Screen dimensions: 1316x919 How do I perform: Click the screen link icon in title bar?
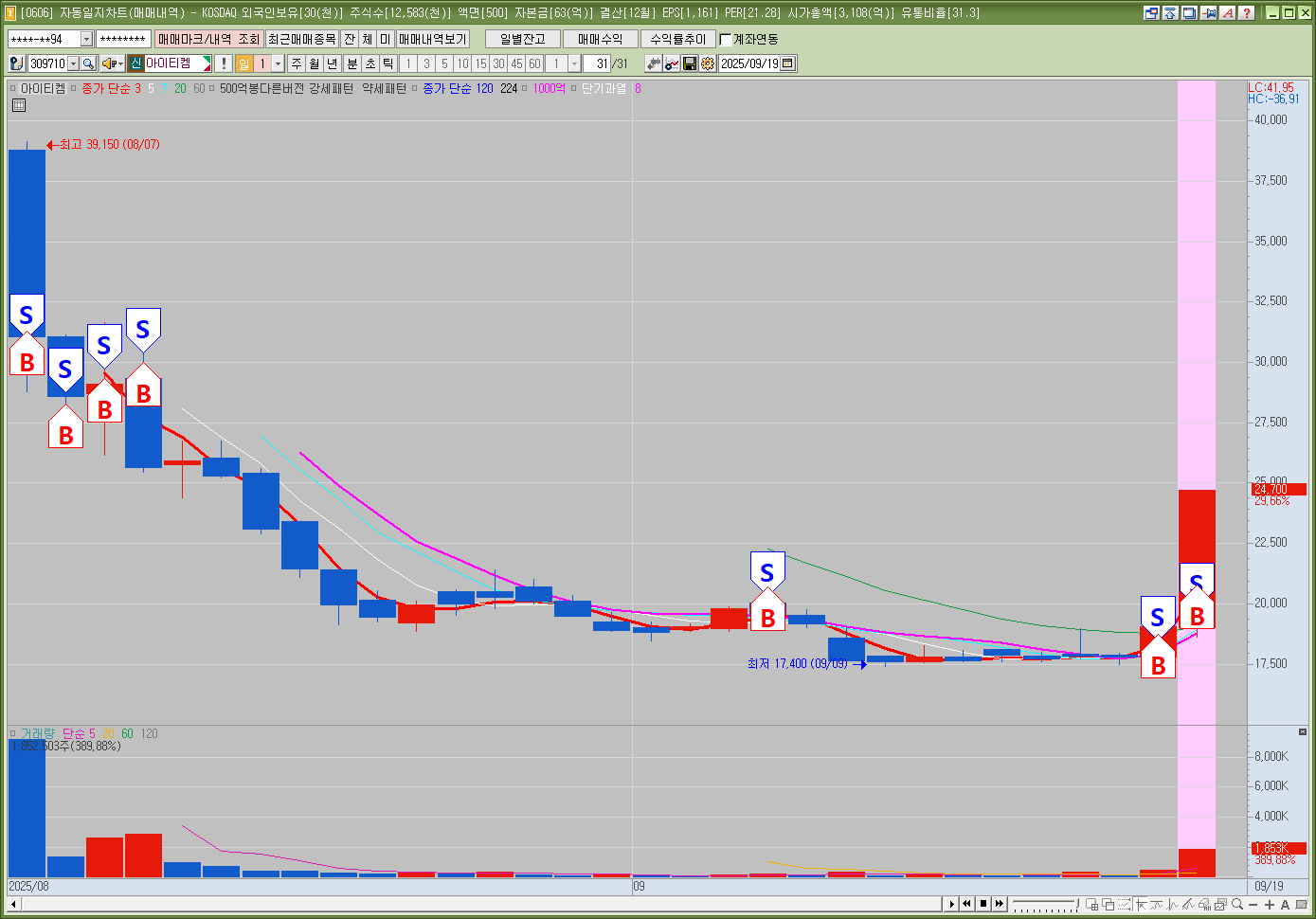tap(1152, 12)
